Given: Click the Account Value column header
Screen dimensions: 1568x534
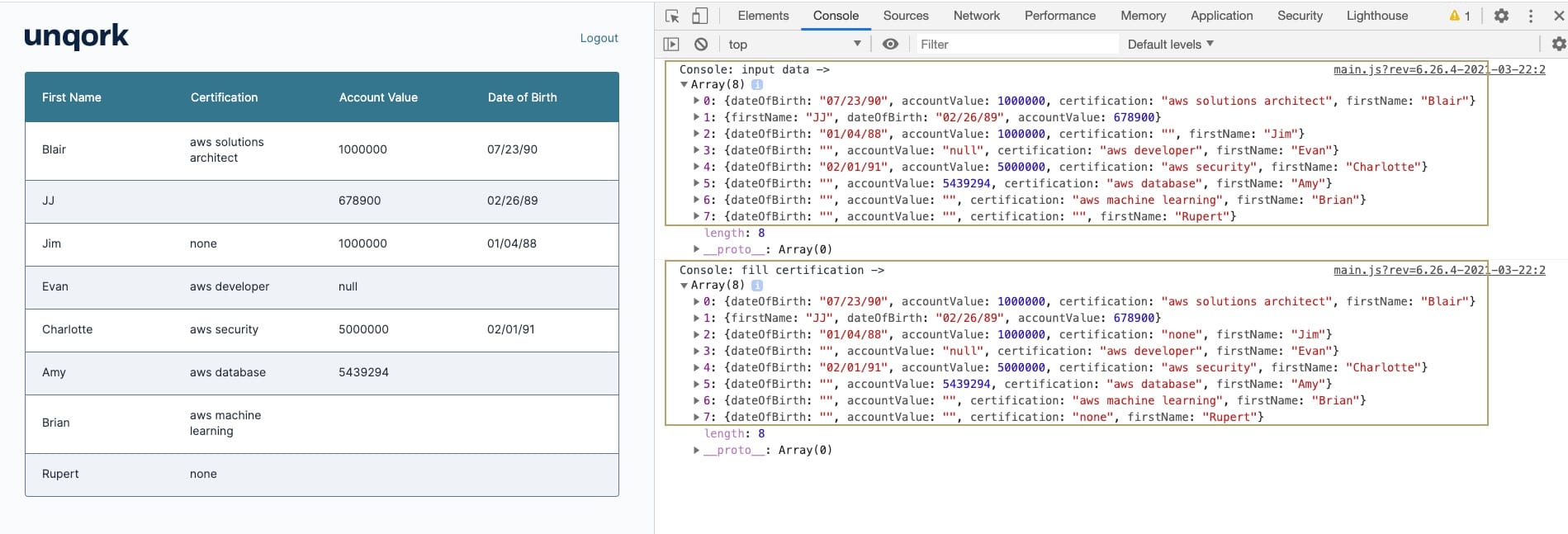Looking at the screenshot, I should [378, 97].
